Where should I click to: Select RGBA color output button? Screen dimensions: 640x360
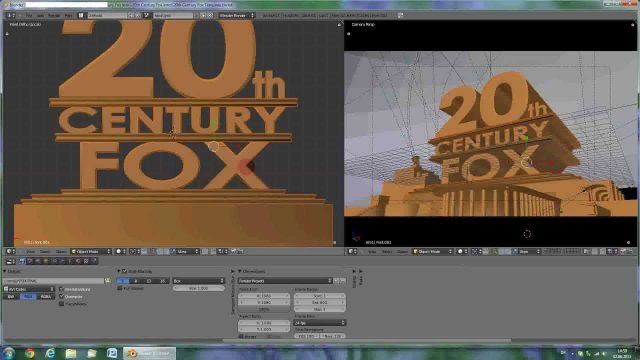(x=46, y=296)
